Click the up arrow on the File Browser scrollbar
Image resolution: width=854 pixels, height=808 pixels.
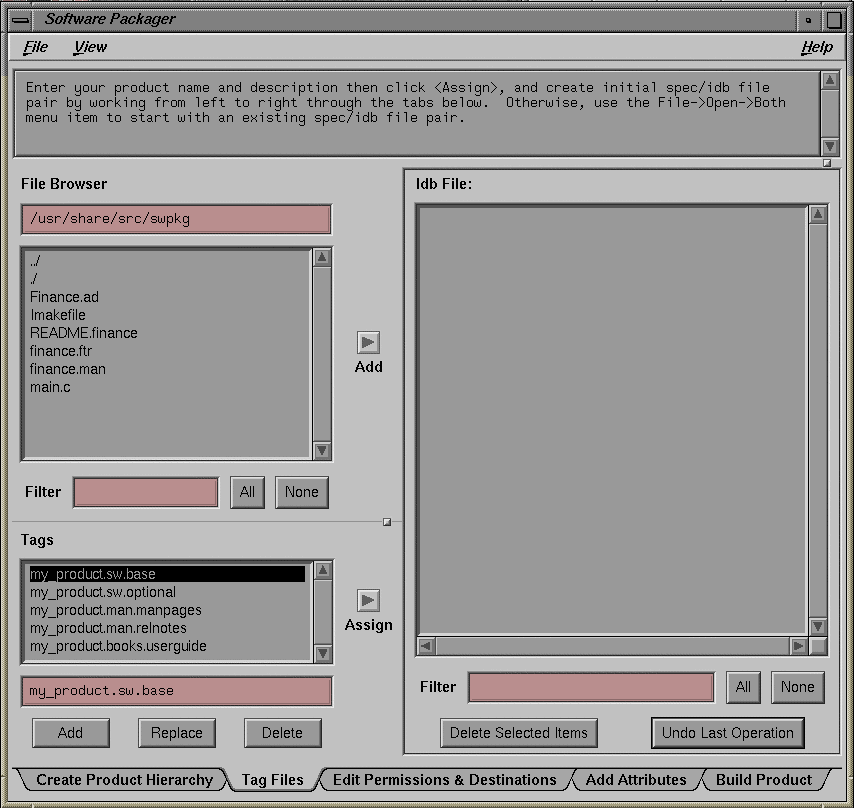(x=322, y=257)
